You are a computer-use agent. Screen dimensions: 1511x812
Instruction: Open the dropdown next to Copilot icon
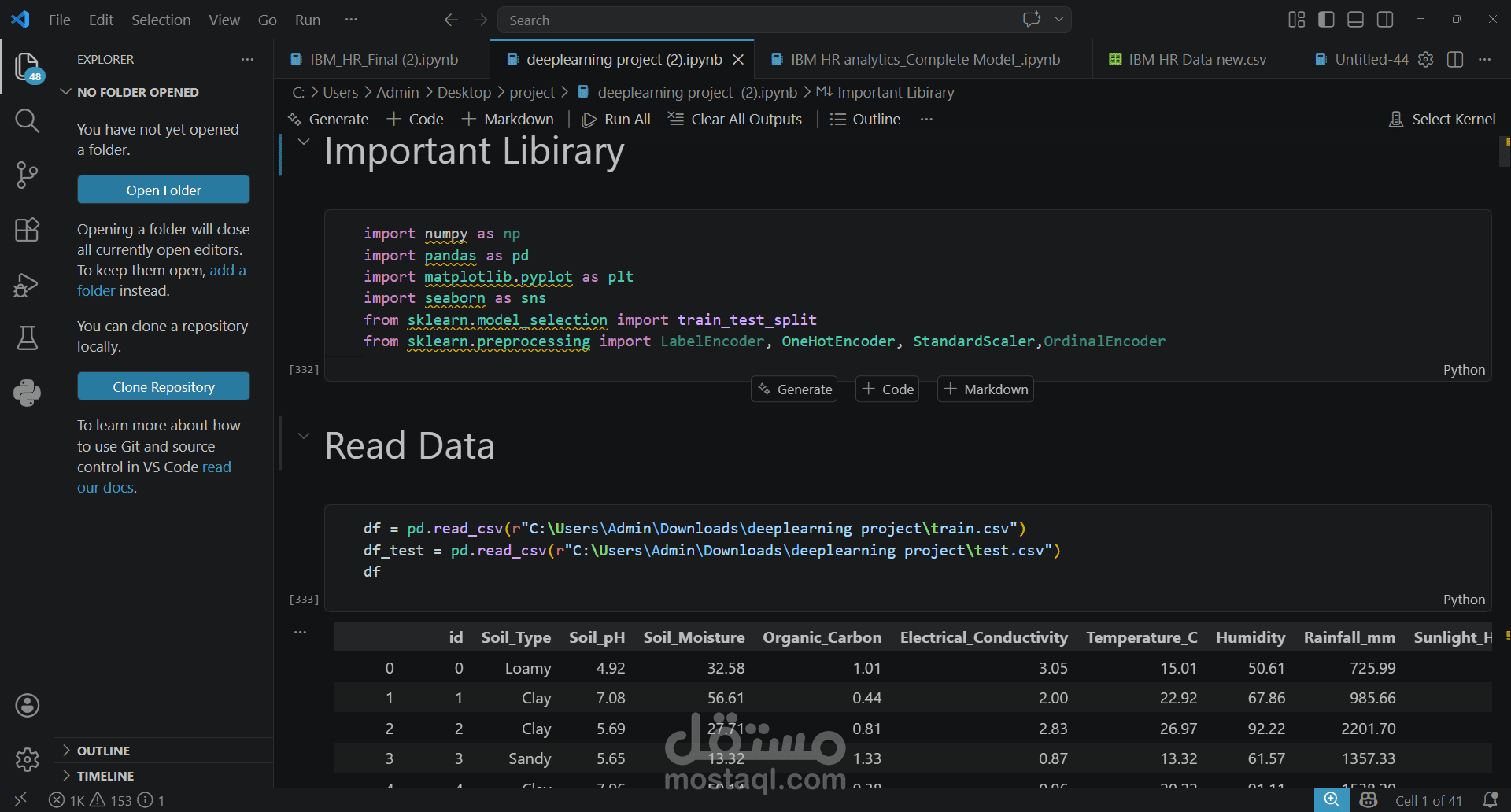point(1059,20)
